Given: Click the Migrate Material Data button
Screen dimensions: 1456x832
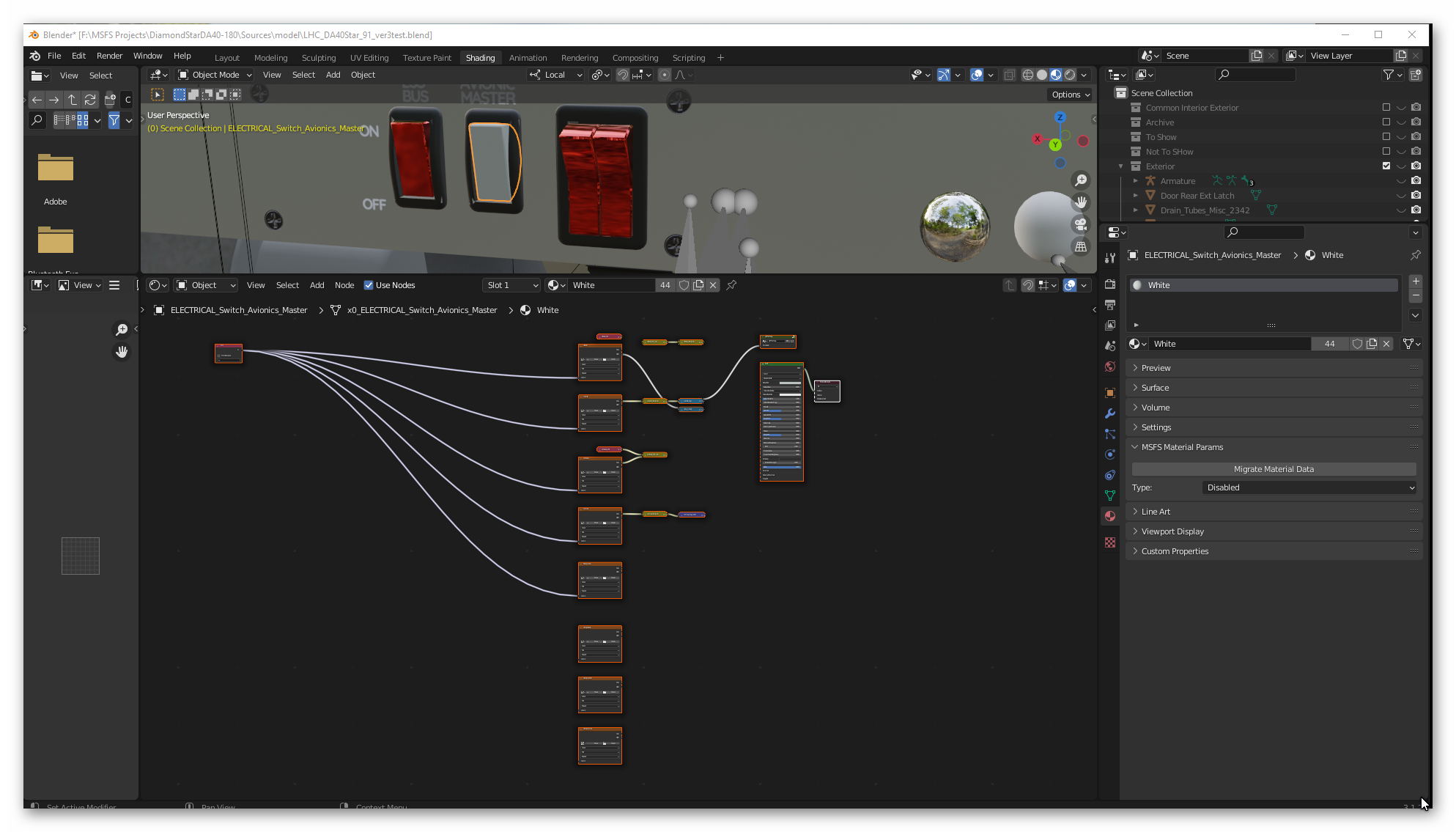Looking at the screenshot, I should [1274, 469].
